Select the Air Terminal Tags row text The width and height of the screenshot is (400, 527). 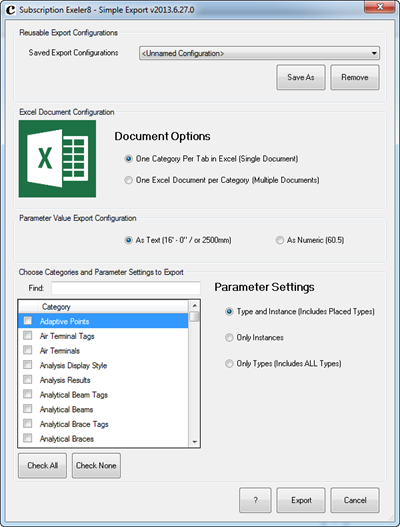coord(67,336)
